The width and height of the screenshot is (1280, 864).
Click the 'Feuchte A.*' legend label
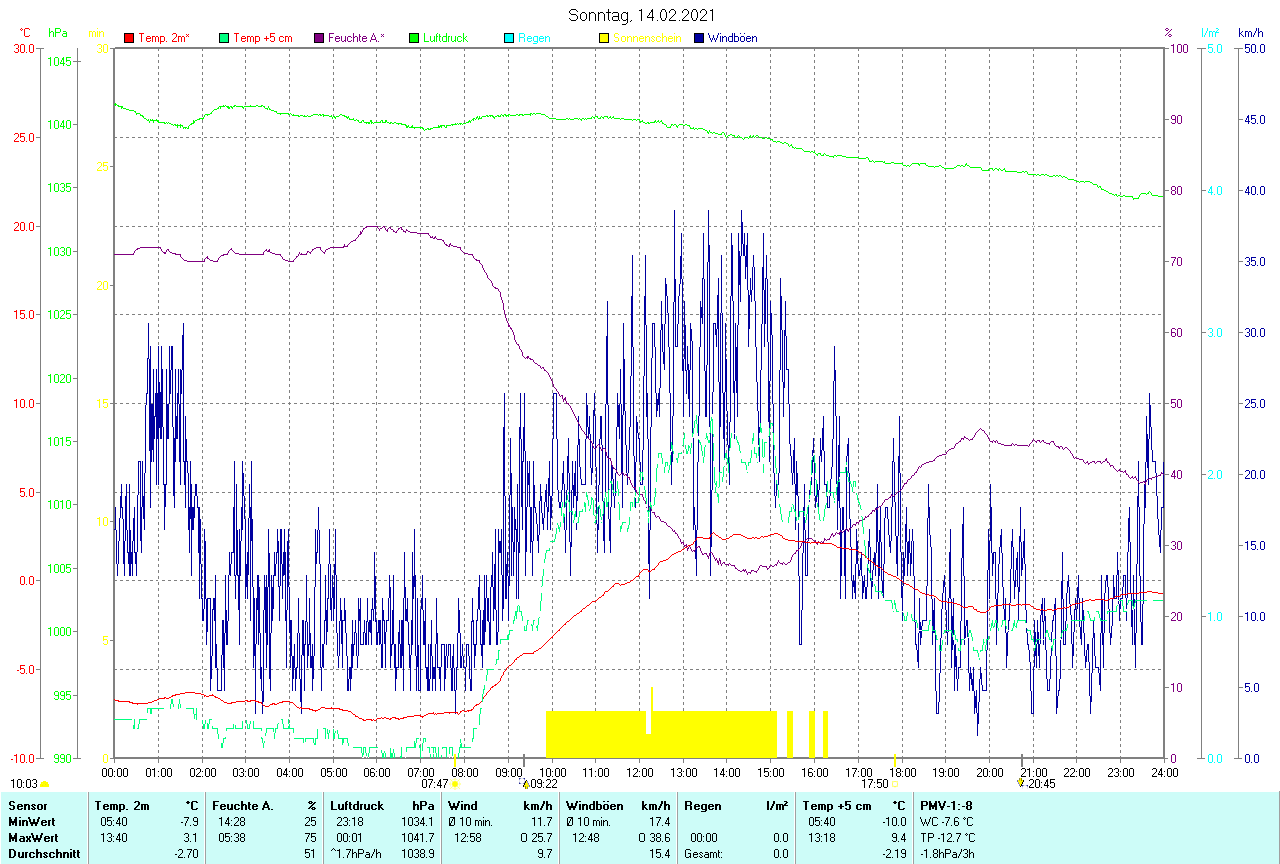[357, 38]
